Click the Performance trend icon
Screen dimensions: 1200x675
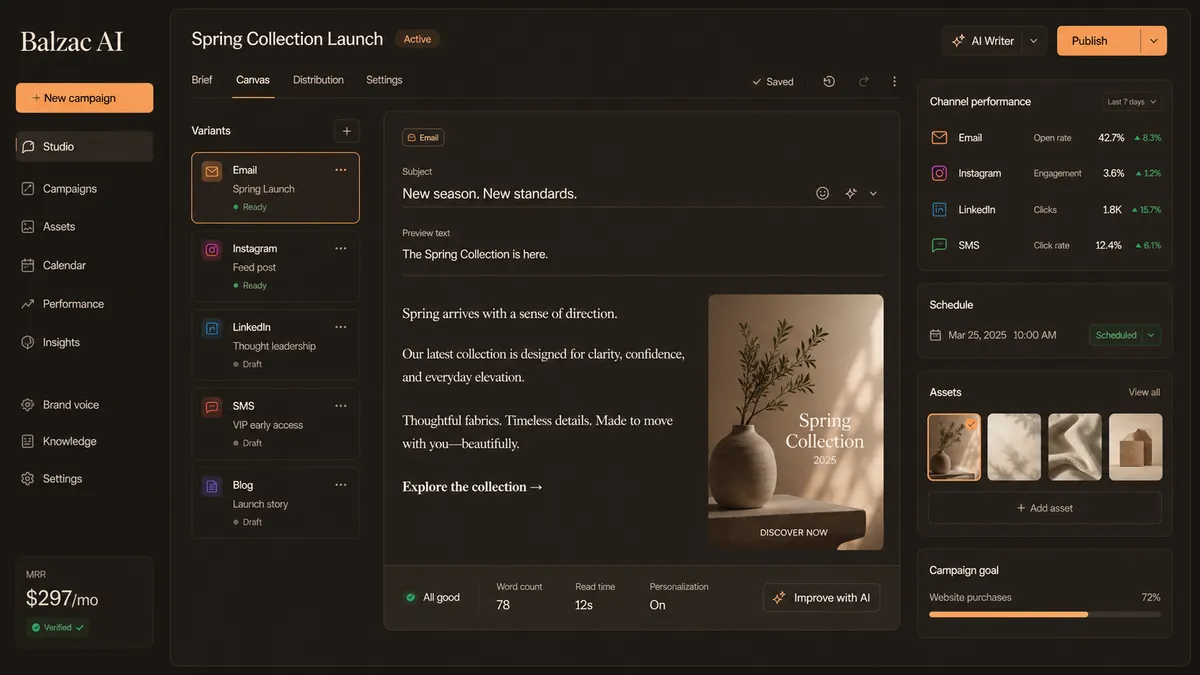tap(28, 304)
